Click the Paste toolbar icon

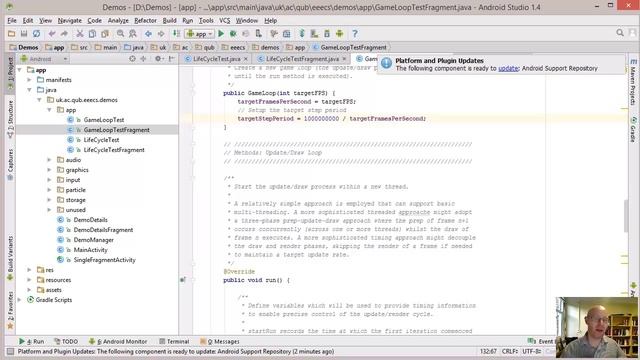pyautogui.click(x=105, y=33)
